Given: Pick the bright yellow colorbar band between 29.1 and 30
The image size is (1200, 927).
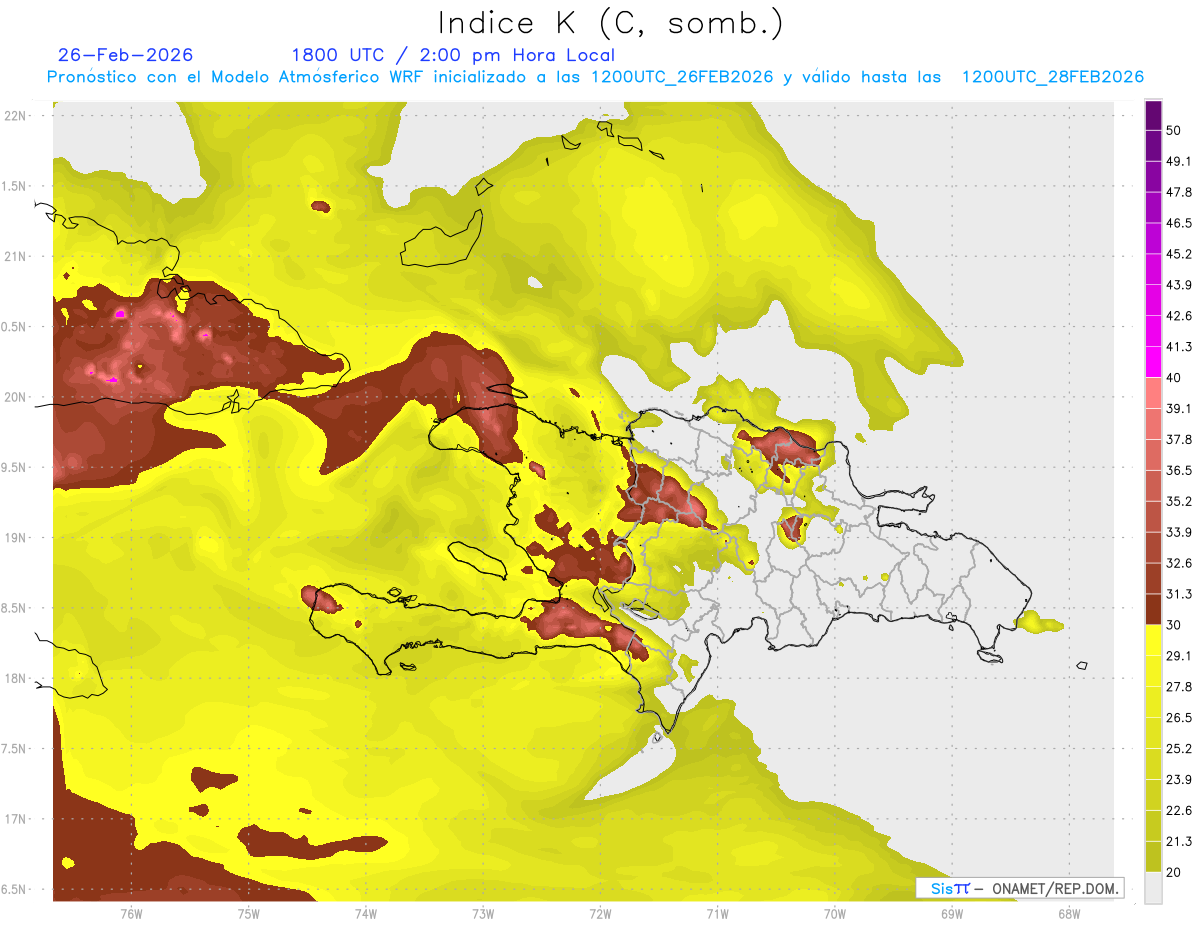Looking at the screenshot, I should click(x=1153, y=641).
